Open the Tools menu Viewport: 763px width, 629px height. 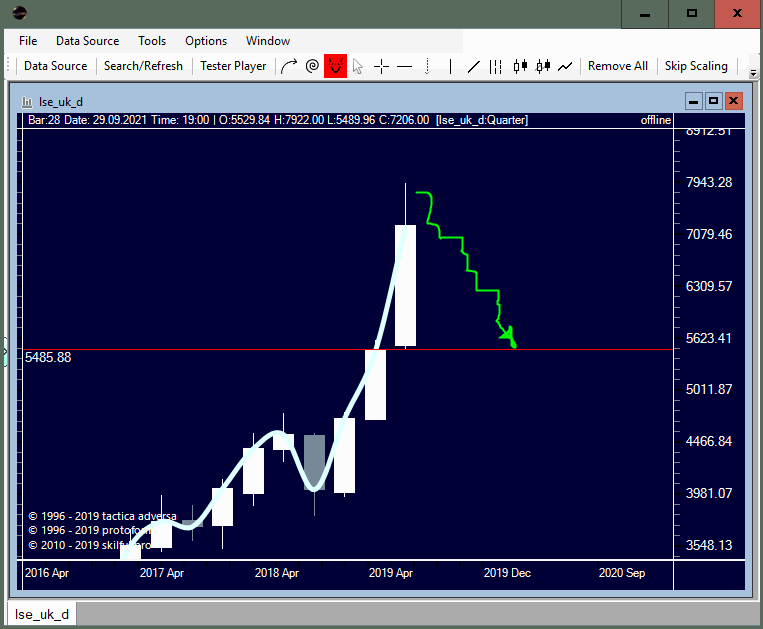152,41
